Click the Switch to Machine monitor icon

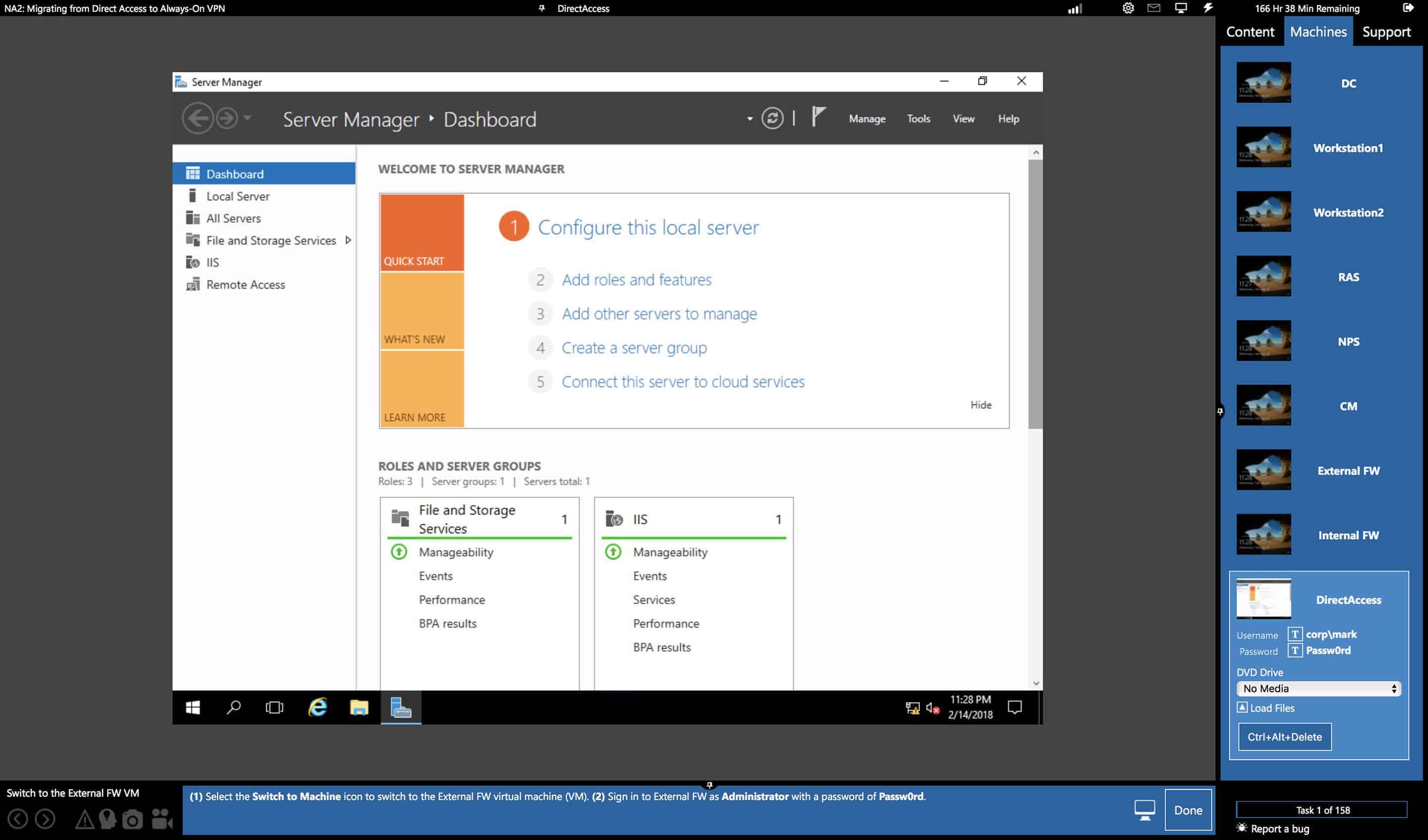(1145, 811)
